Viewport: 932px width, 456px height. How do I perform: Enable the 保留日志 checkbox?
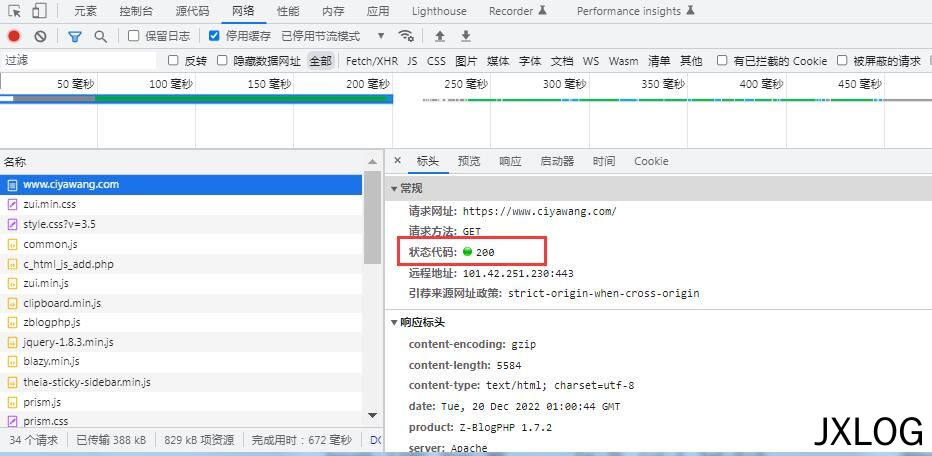pos(134,36)
